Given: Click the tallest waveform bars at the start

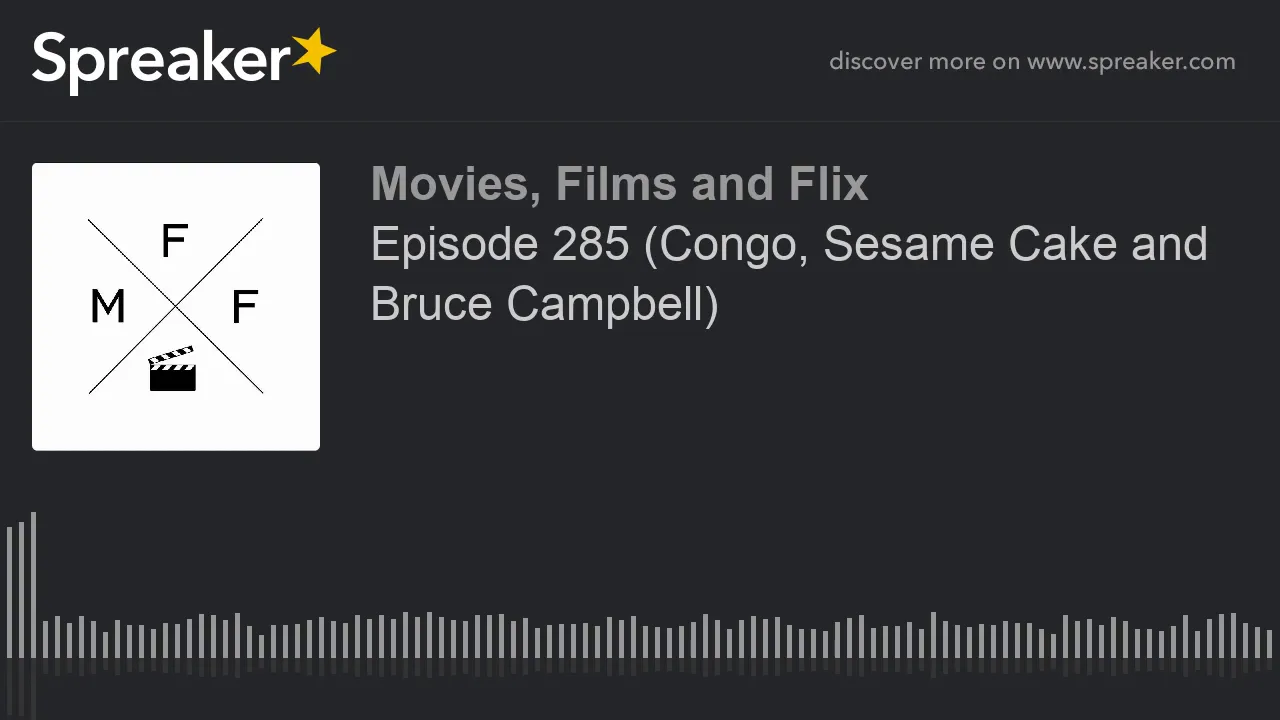Looking at the screenshot, I should click(21, 585).
